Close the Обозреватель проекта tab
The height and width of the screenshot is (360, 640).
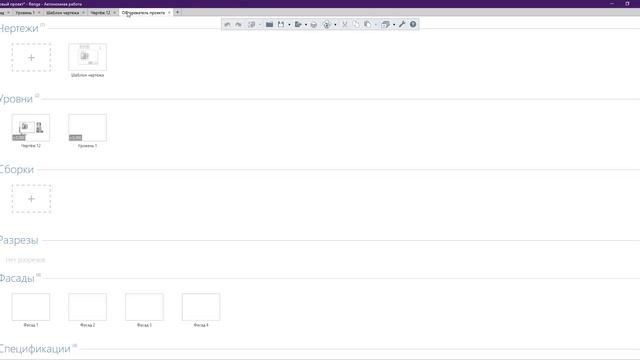point(169,13)
